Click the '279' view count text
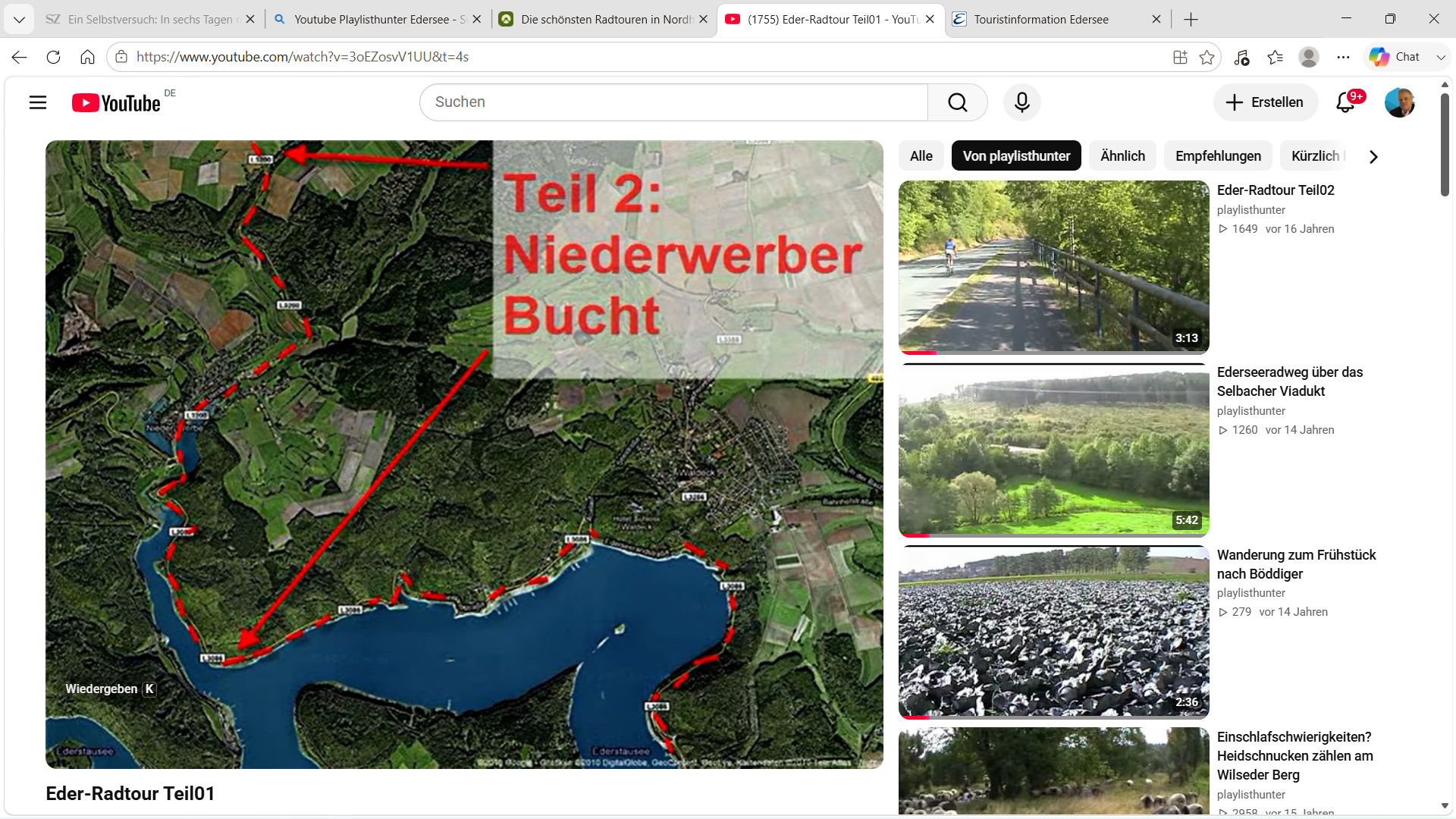 (x=1241, y=612)
